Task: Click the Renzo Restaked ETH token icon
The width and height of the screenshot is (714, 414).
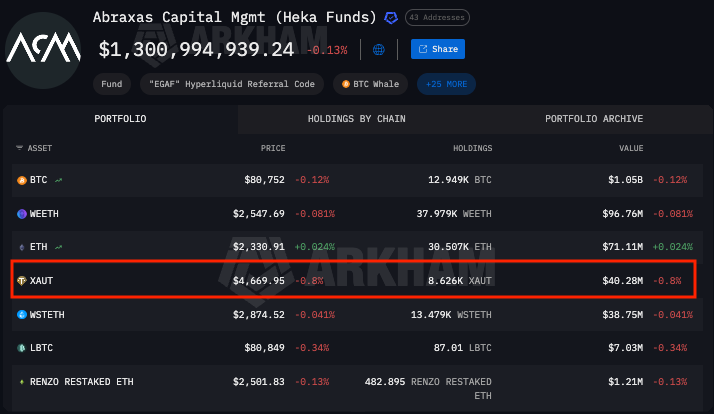Action: click(21, 382)
